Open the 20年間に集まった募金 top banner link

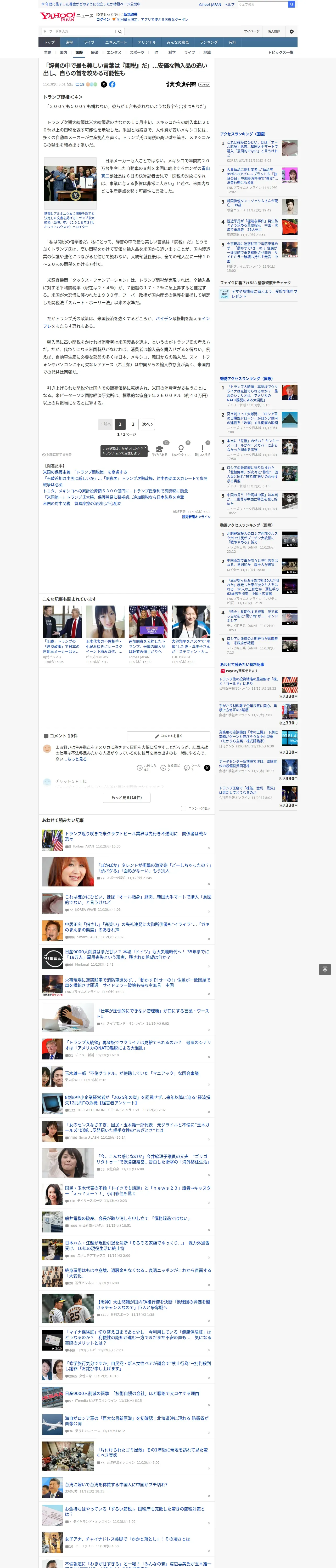coord(91,4)
